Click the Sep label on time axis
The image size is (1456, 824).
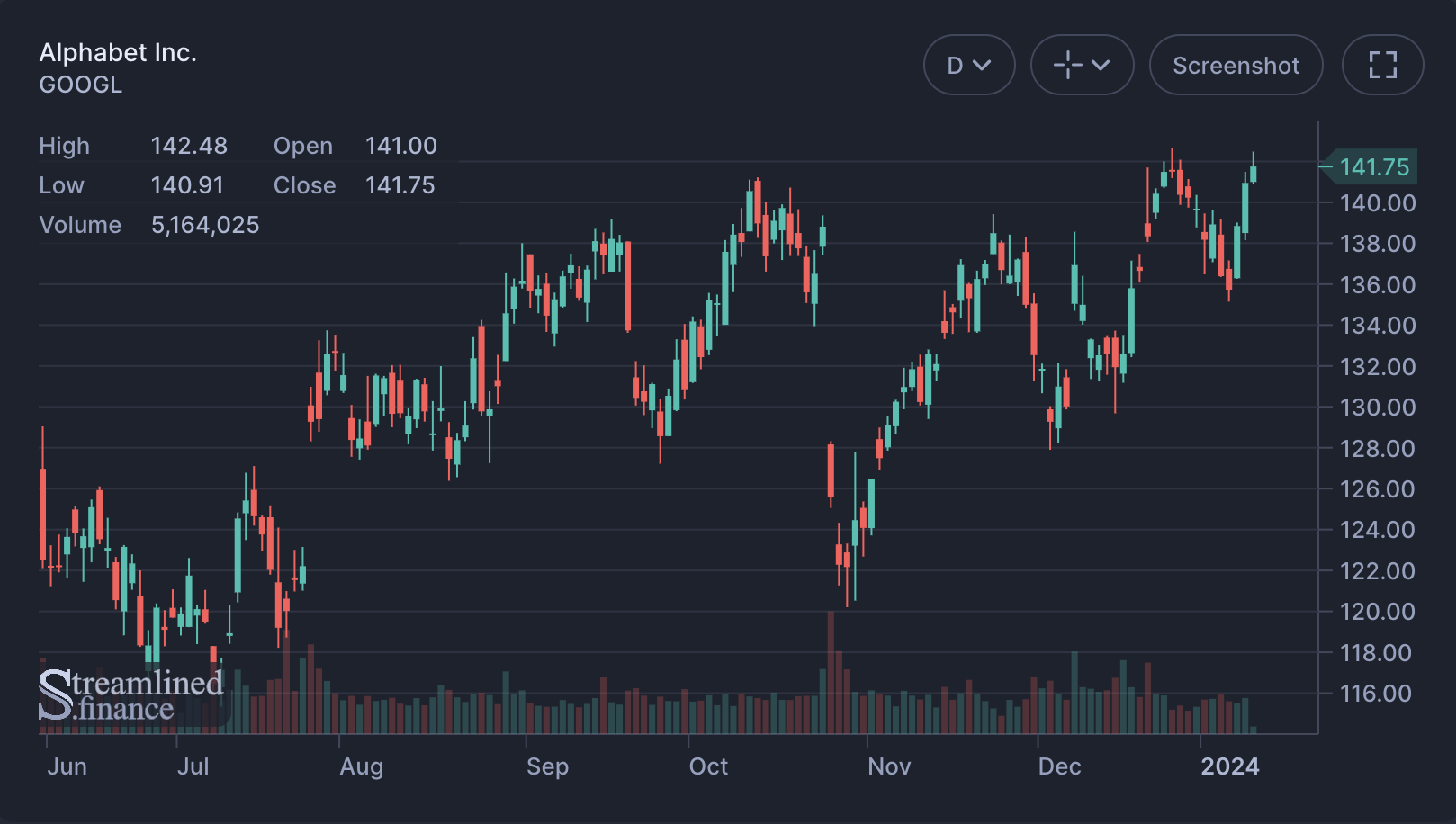point(547,766)
